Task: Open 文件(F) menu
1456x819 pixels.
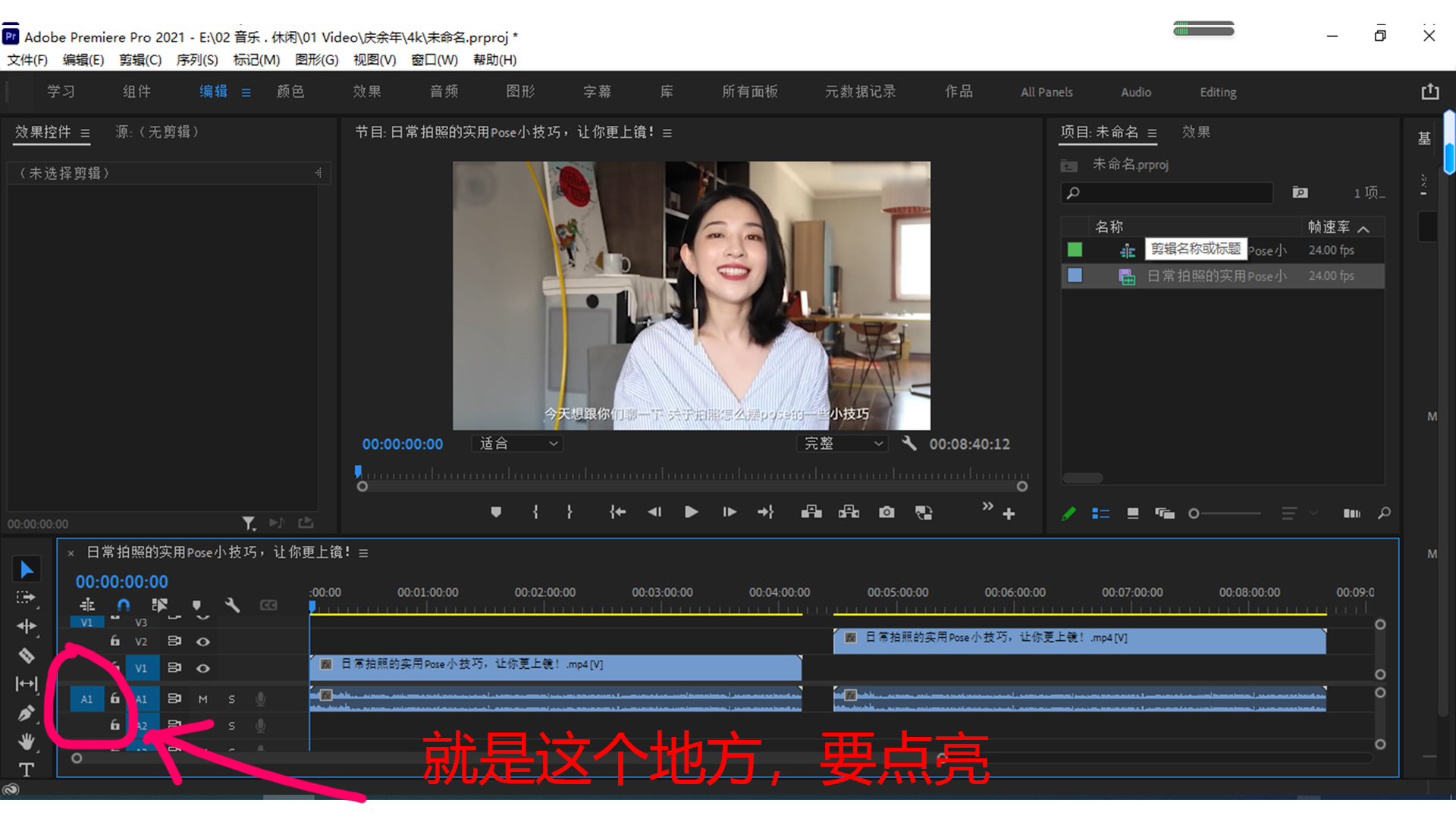Action: point(27,60)
